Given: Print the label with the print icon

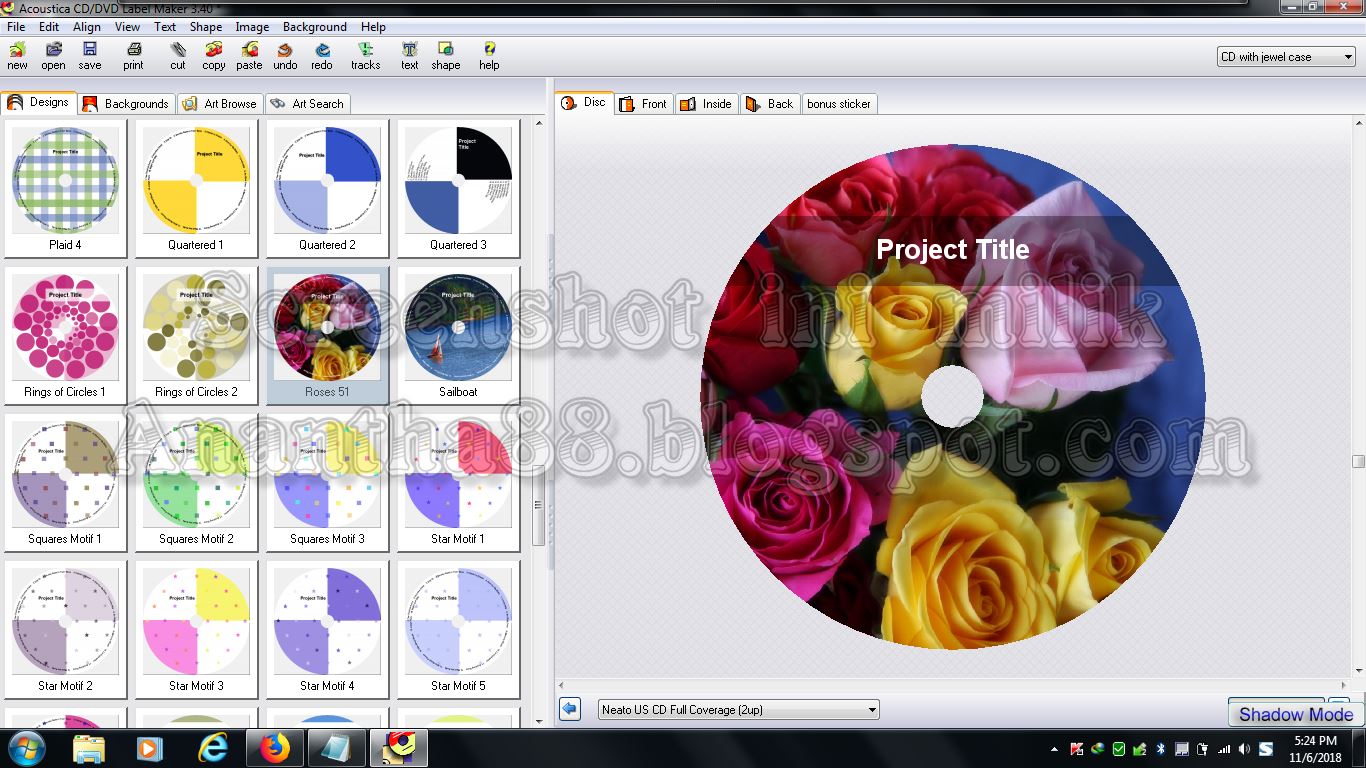Looking at the screenshot, I should [133, 55].
